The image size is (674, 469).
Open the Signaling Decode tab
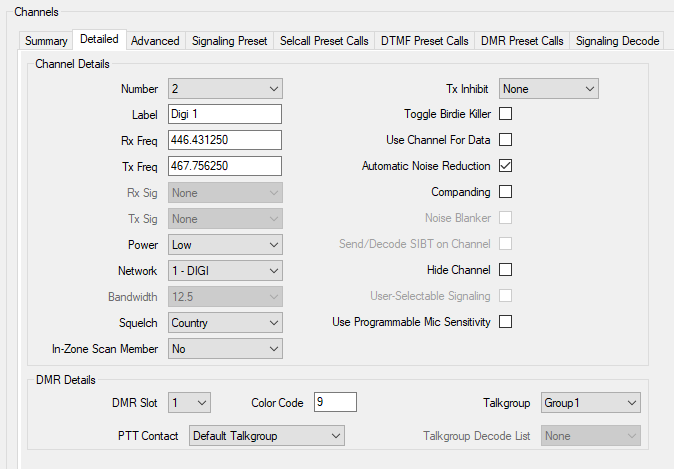[617, 41]
